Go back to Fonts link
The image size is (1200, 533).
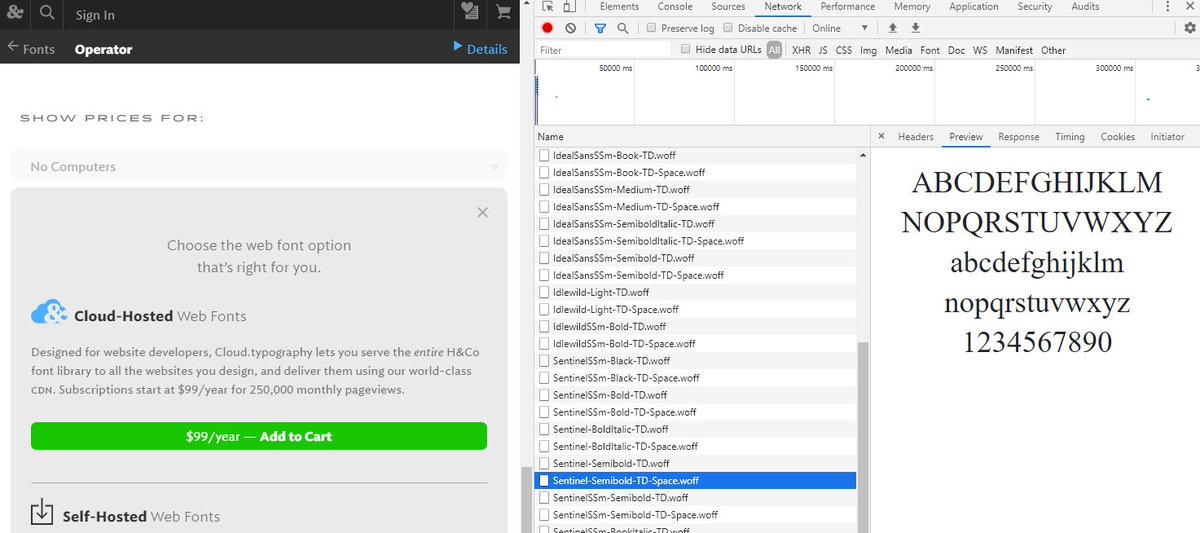[39, 49]
